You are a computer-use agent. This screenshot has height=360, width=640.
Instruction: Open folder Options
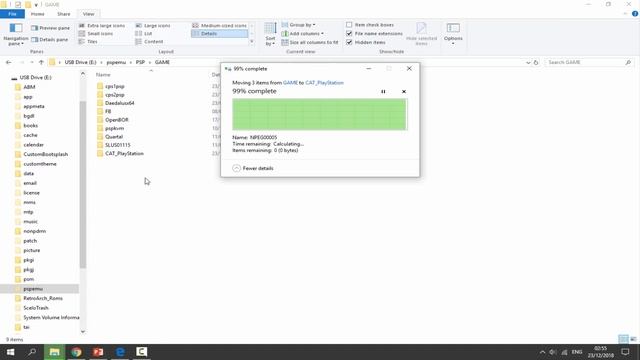pos(453,34)
